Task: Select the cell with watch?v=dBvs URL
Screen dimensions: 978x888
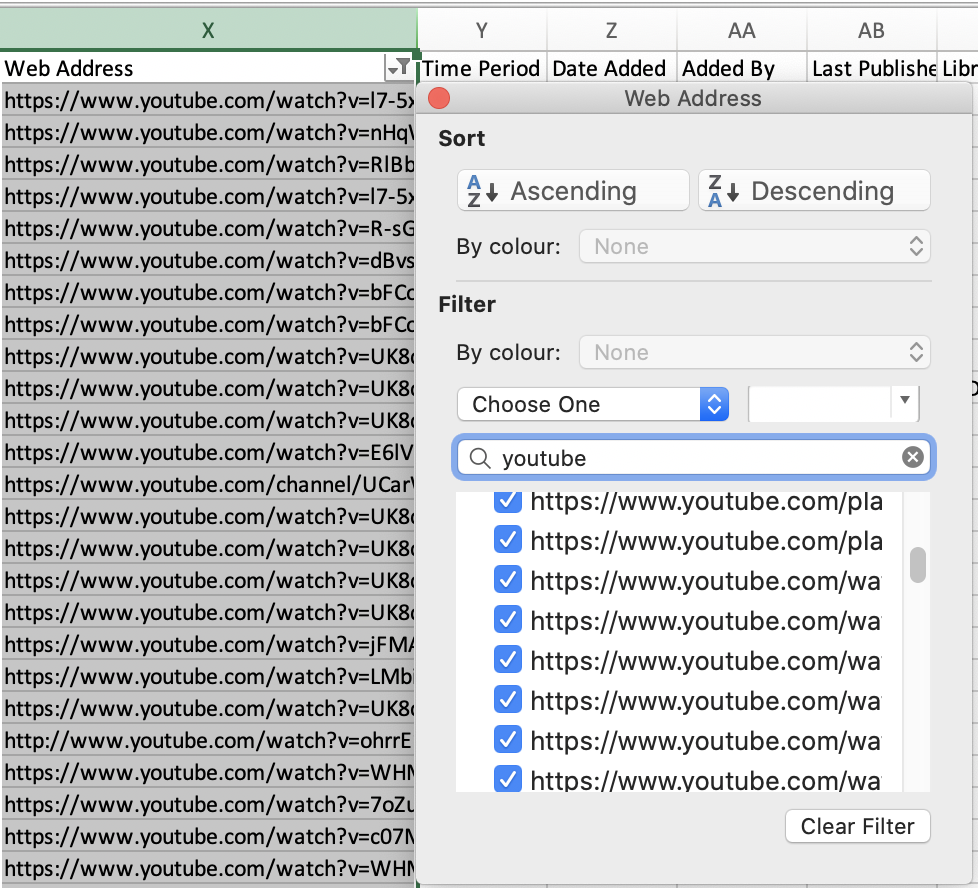Action: click(x=208, y=260)
